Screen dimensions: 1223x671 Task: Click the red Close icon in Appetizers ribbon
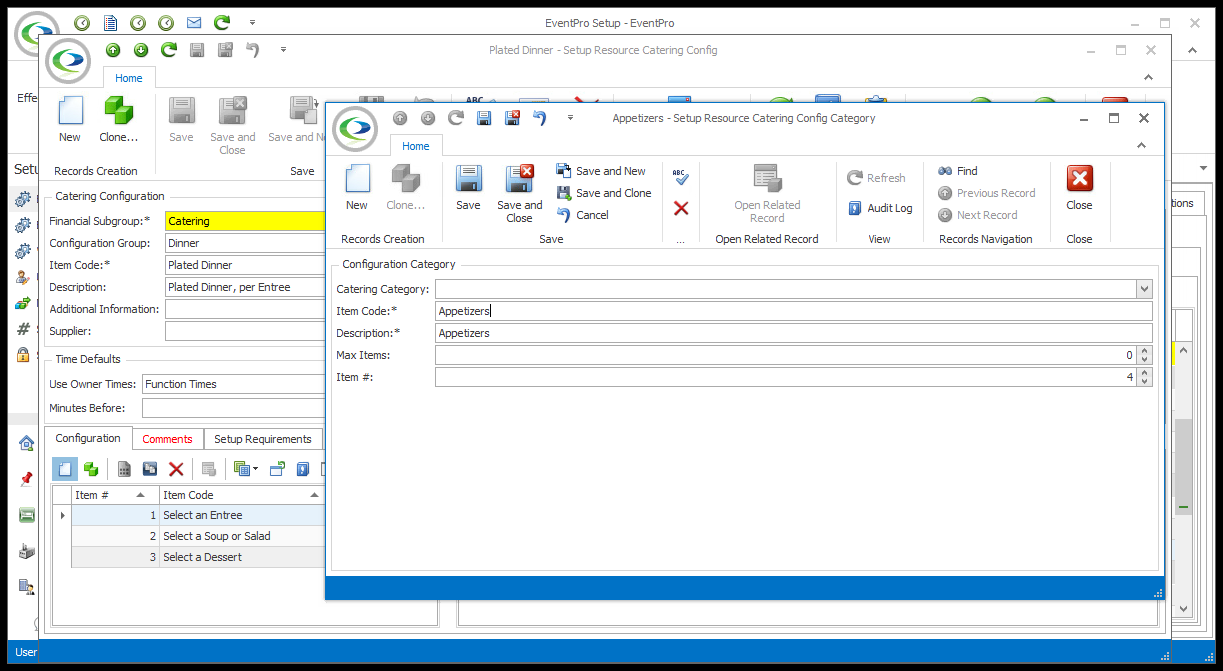(1079, 188)
